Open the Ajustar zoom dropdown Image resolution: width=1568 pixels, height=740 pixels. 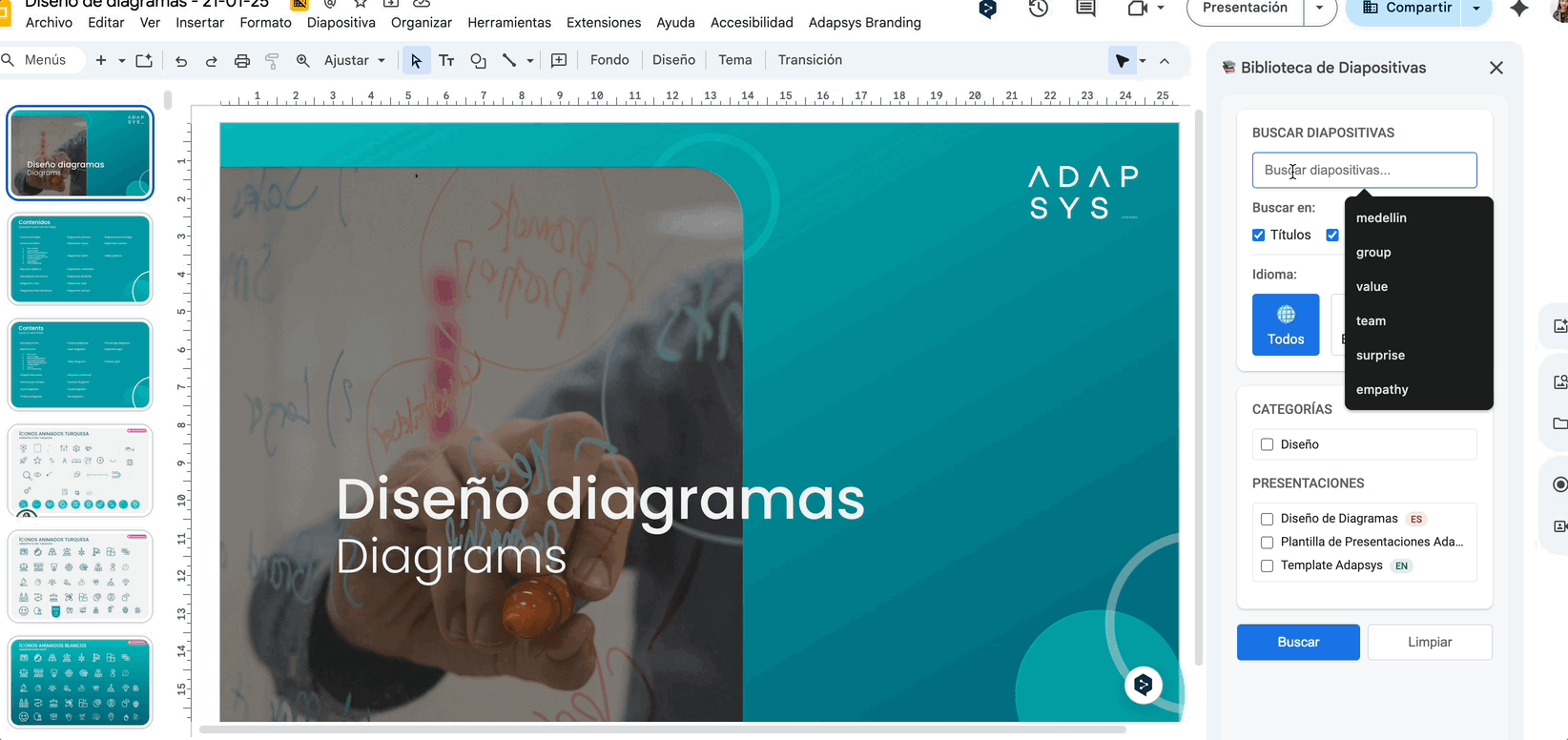coord(355,60)
